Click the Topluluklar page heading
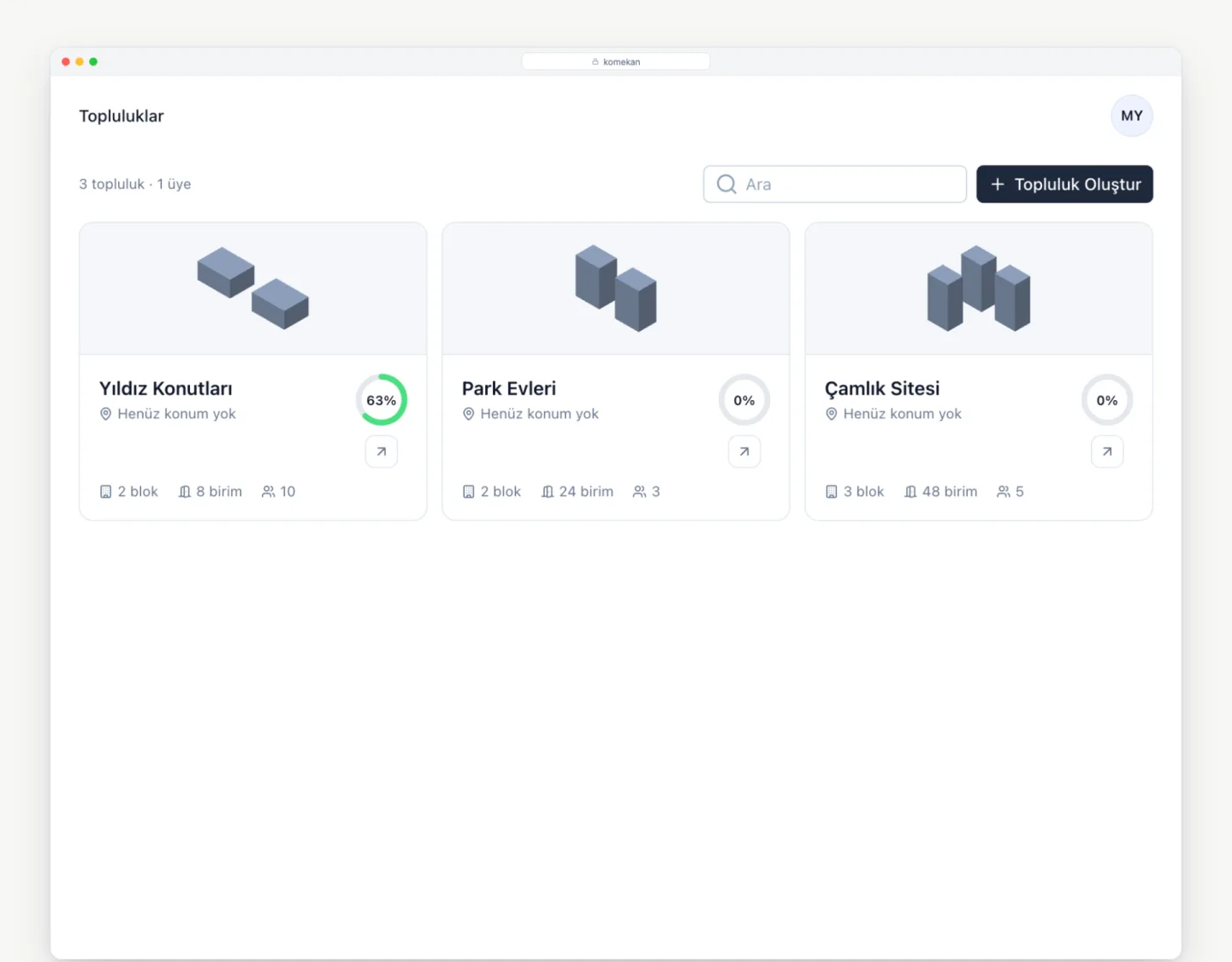Viewport: 1232px width, 962px height. click(121, 116)
